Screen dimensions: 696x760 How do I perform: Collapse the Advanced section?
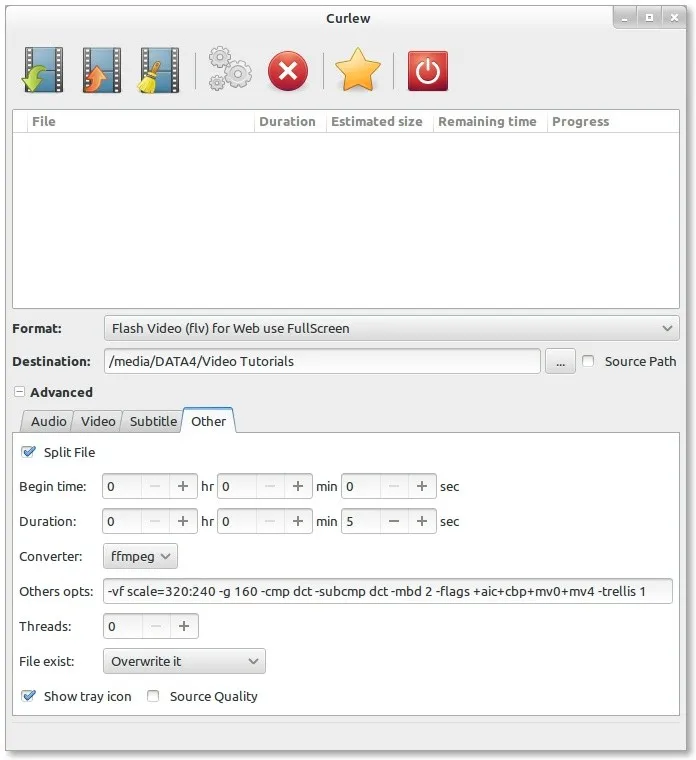coord(20,393)
